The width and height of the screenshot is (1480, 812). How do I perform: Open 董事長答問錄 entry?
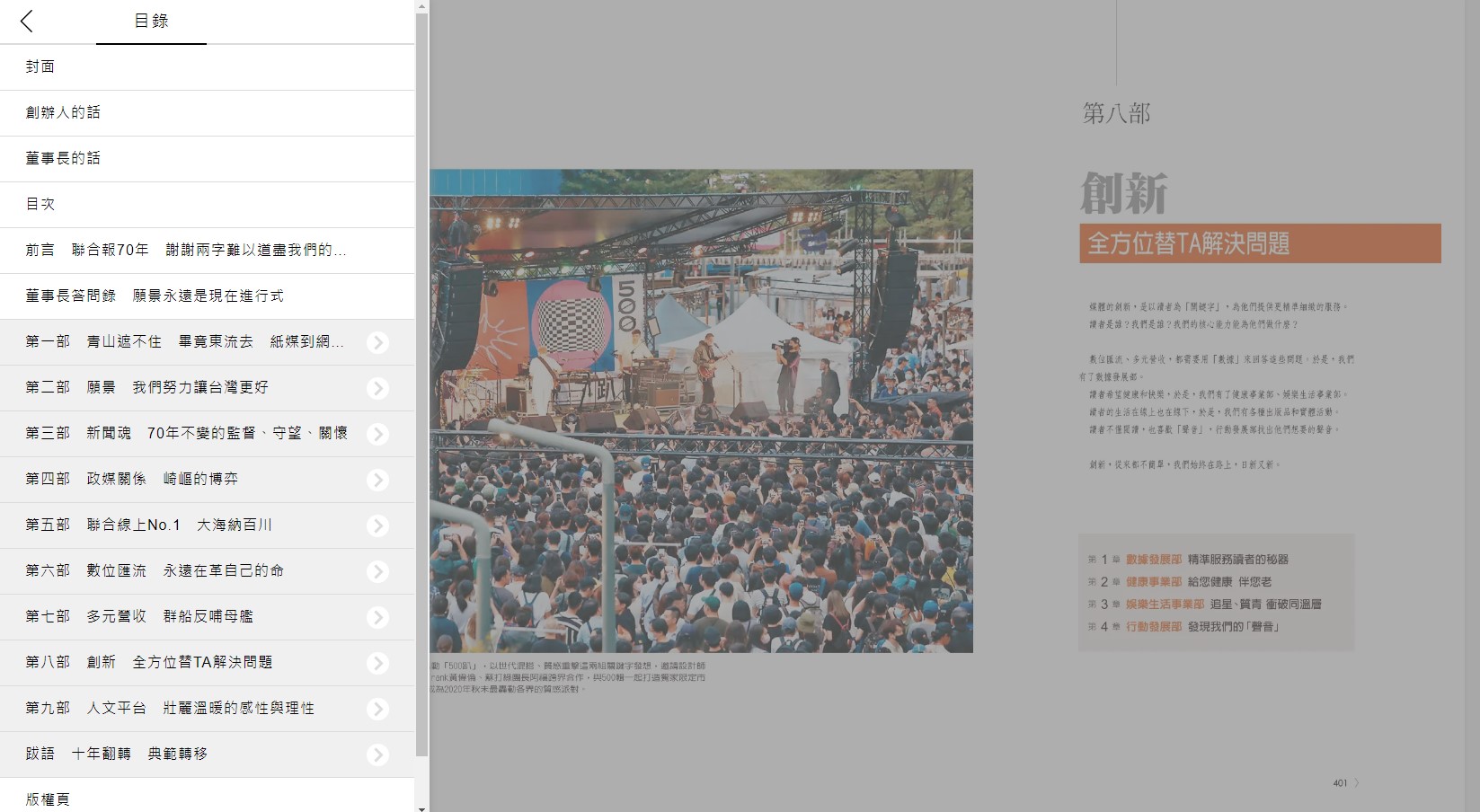click(x=155, y=296)
